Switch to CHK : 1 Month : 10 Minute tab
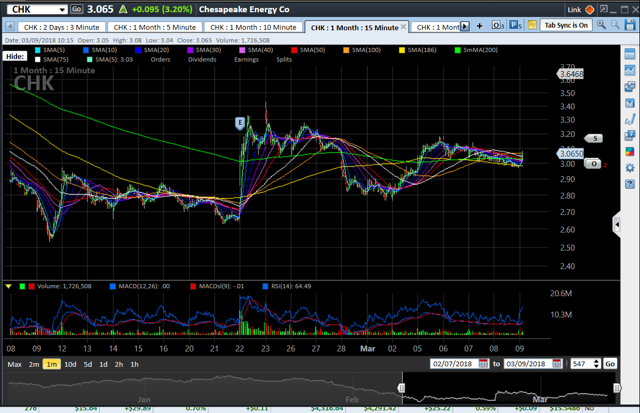640x413 pixels. [253, 27]
